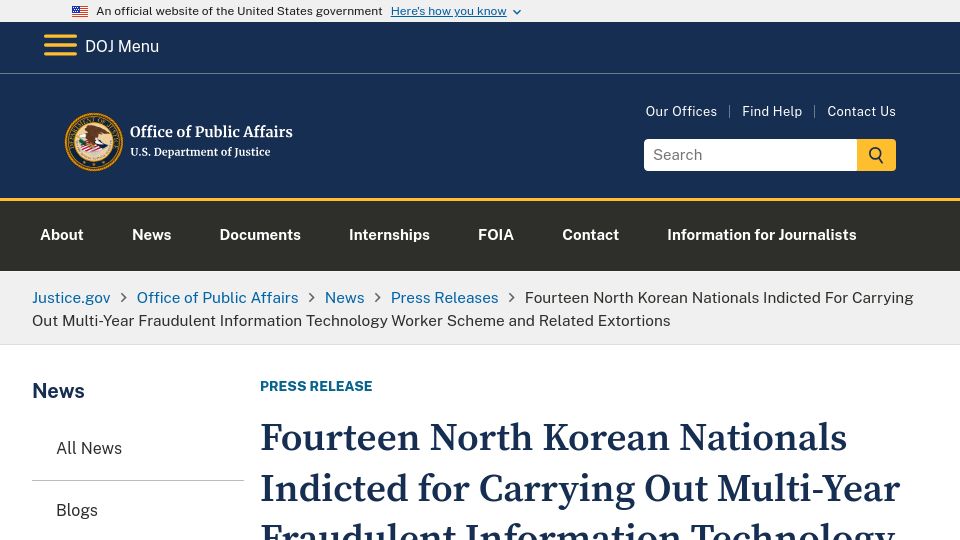Screen dimensions: 960x540
Task: Click the yellow search magnifier button
Action: (x=876, y=155)
